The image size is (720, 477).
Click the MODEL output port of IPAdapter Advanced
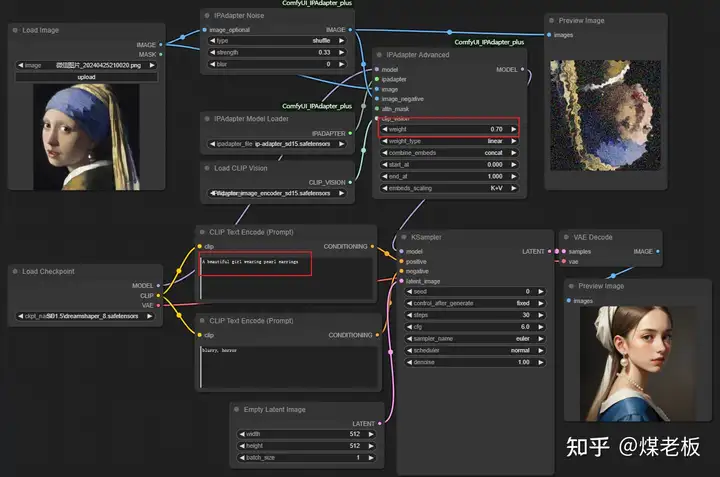pos(523,69)
